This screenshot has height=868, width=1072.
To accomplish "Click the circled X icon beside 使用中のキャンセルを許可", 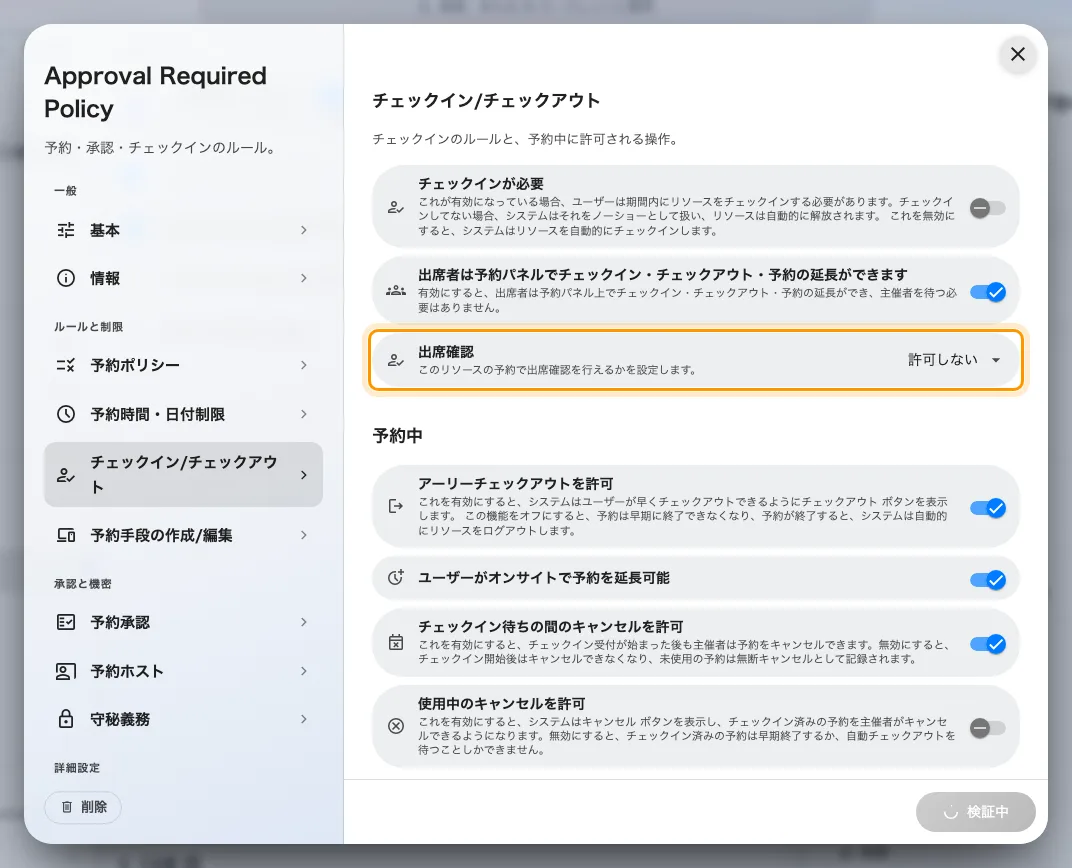I will [396, 726].
